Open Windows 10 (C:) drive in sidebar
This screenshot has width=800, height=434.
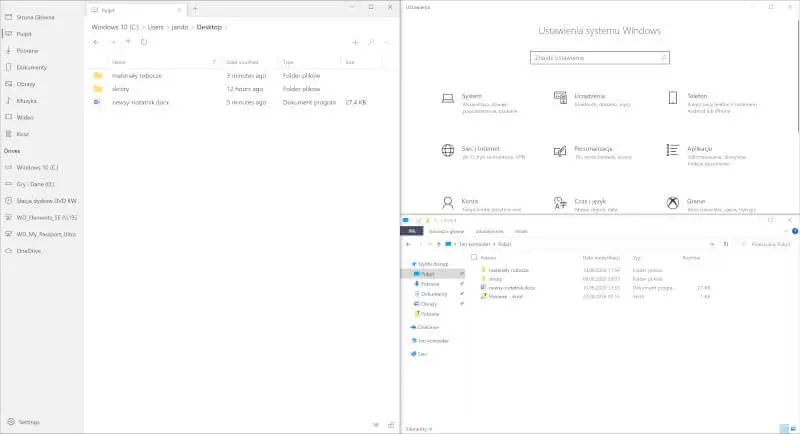click(37, 167)
